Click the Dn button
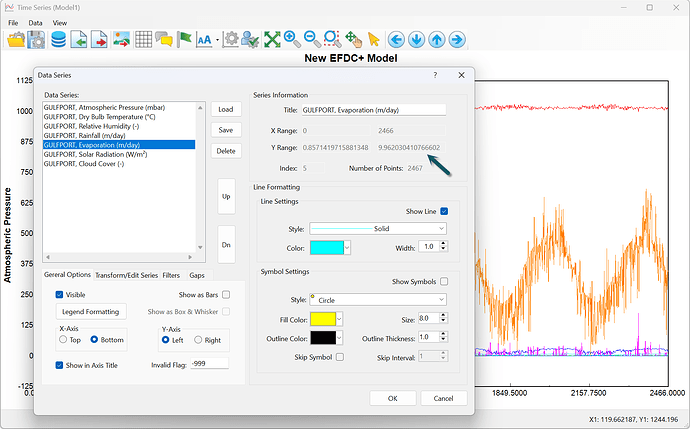Image resolution: width=690 pixels, height=429 pixels. pyautogui.click(x=226, y=245)
